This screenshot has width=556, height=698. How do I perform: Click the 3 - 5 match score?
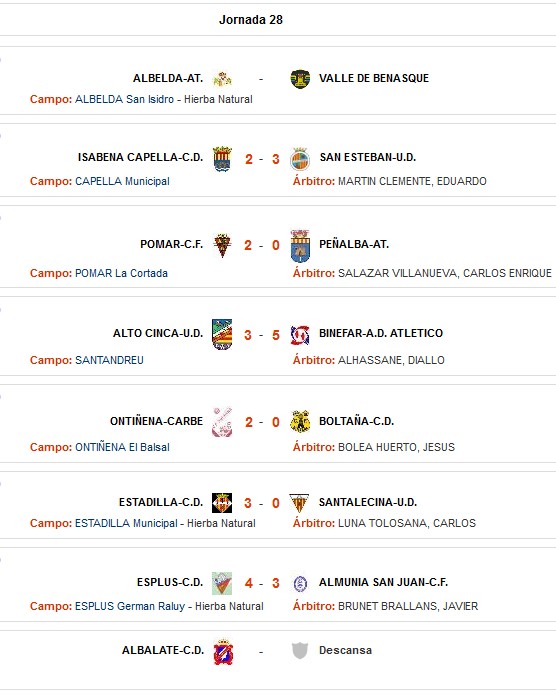click(x=262, y=335)
